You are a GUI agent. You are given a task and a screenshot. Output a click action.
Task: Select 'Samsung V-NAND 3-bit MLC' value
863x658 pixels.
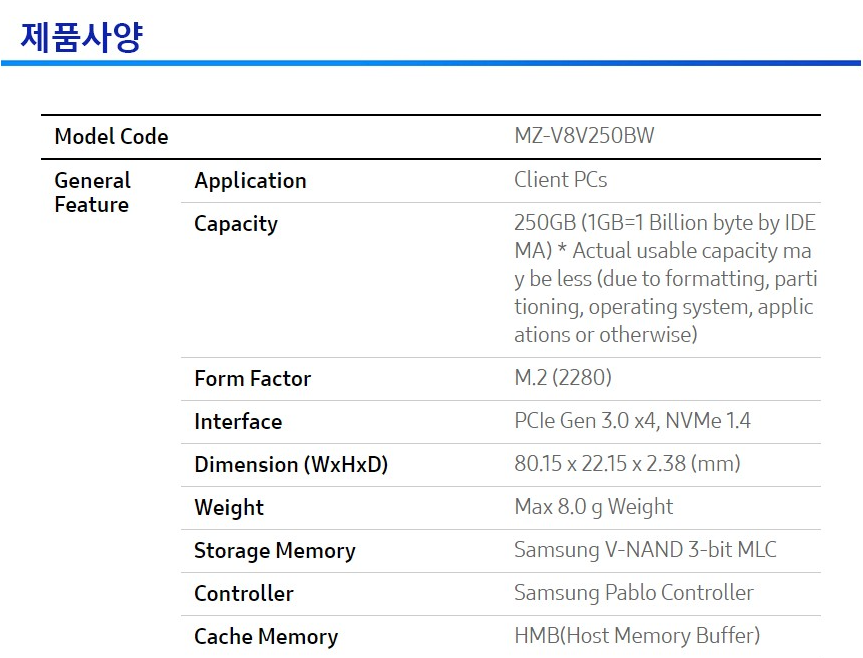(x=645, y=550)
